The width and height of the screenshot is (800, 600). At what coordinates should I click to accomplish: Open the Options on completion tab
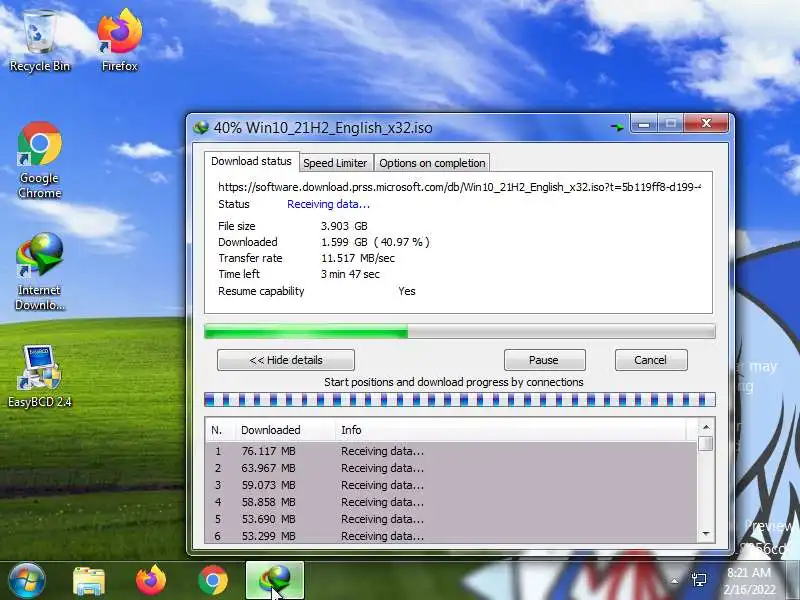click(x=432, y=163)
